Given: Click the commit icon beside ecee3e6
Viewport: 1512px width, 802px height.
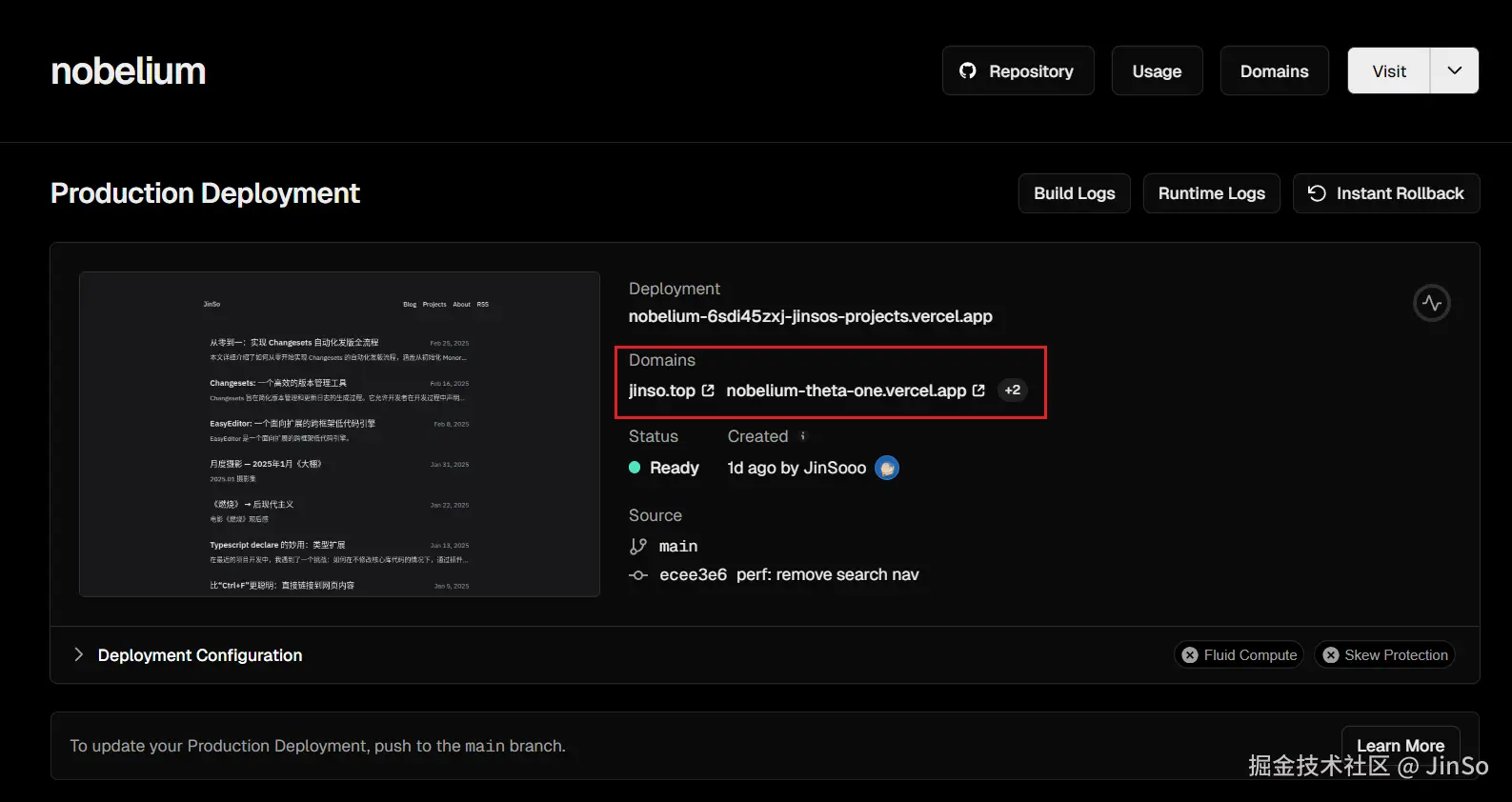Looking at the screenshot, I should (638, 575).
